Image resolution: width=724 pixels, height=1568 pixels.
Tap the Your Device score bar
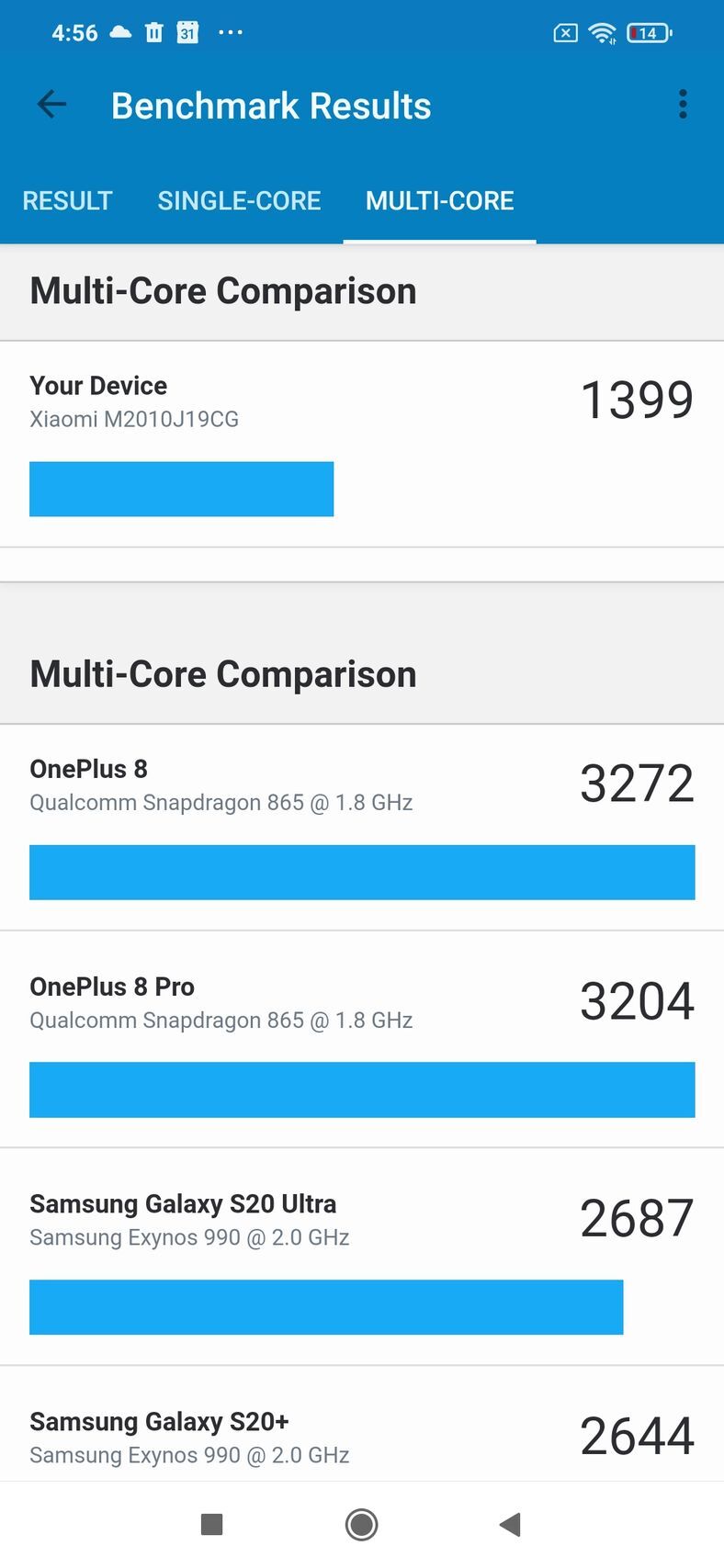pyautogui.click(x=181, y=489)
